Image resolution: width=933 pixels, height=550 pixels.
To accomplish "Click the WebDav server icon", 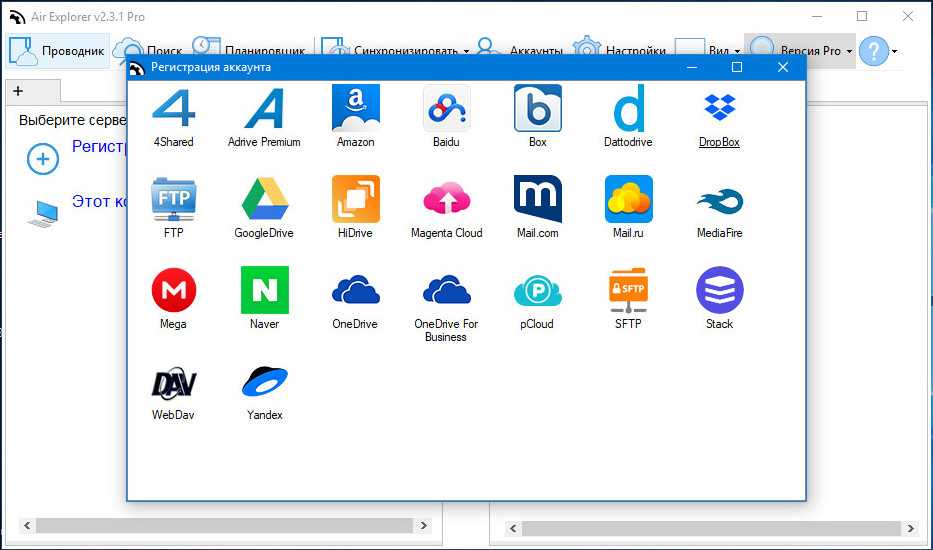I will click(173, 382).
